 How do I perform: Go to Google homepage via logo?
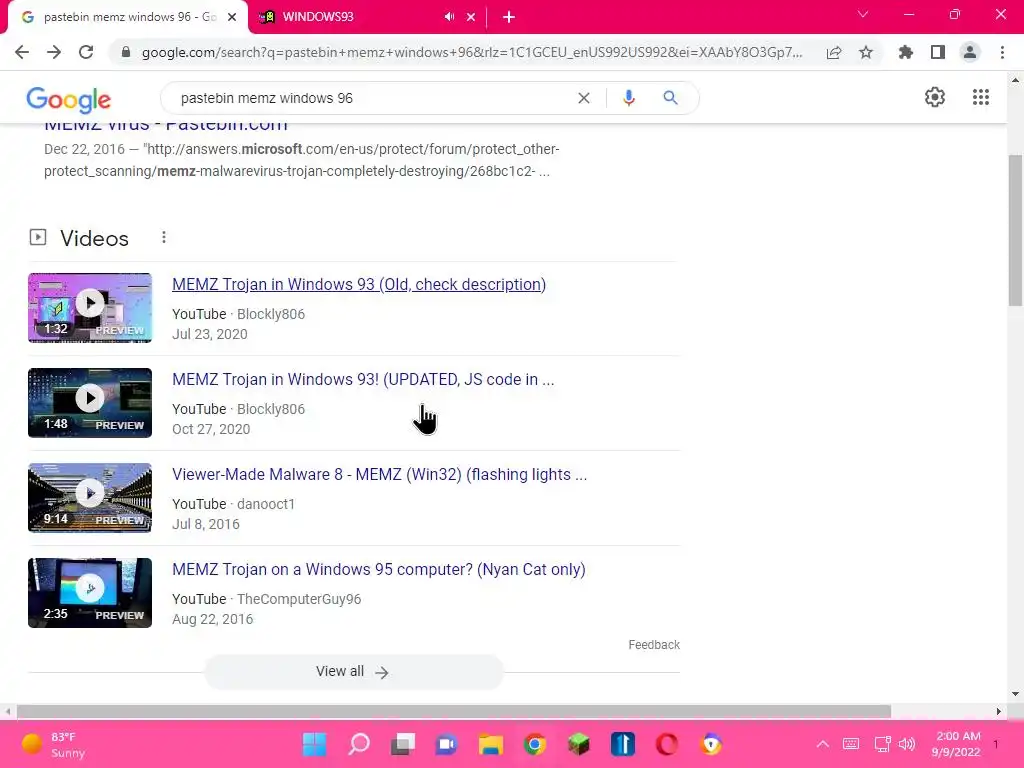69,99
